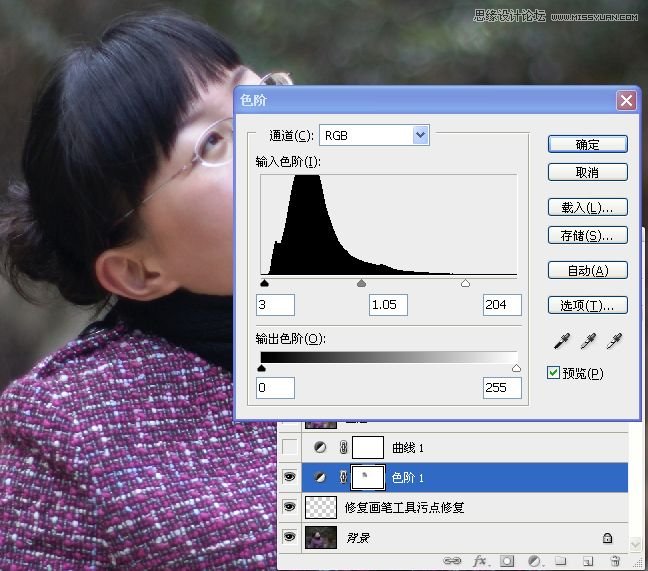The width and height of the screenshot is (648, 571).
Task: Toggle the 预览(P) checkbox
Action: (x=553, y=373)
